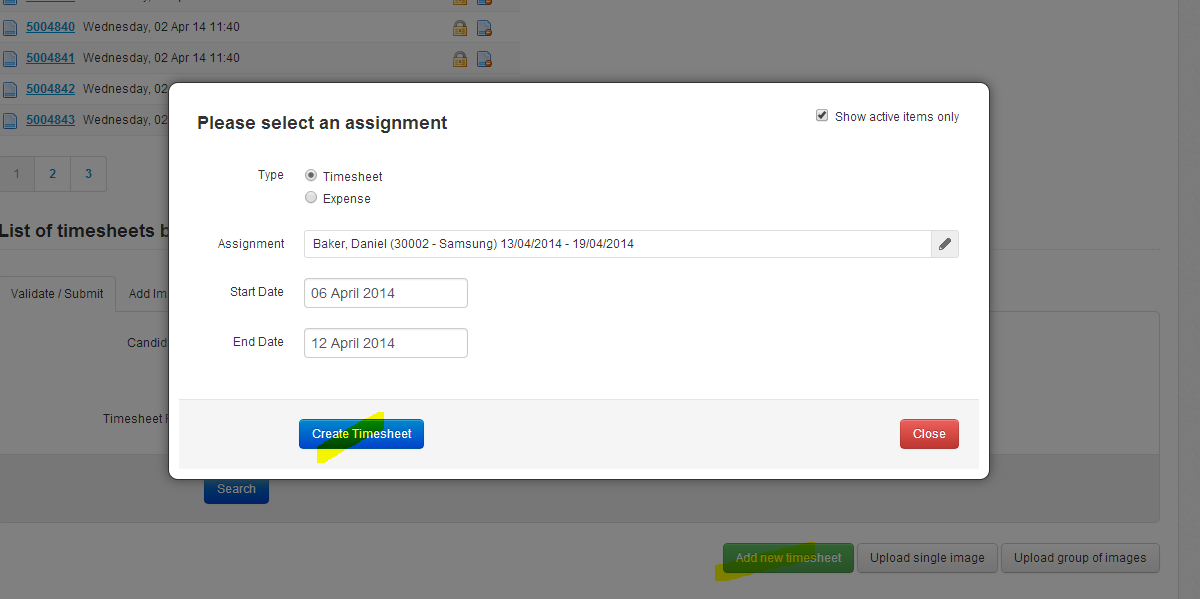Image resolution: width=1200 pixels, height=599 pixels.
Task: Go to page 2 of the background list
Action: coord(52,174)
